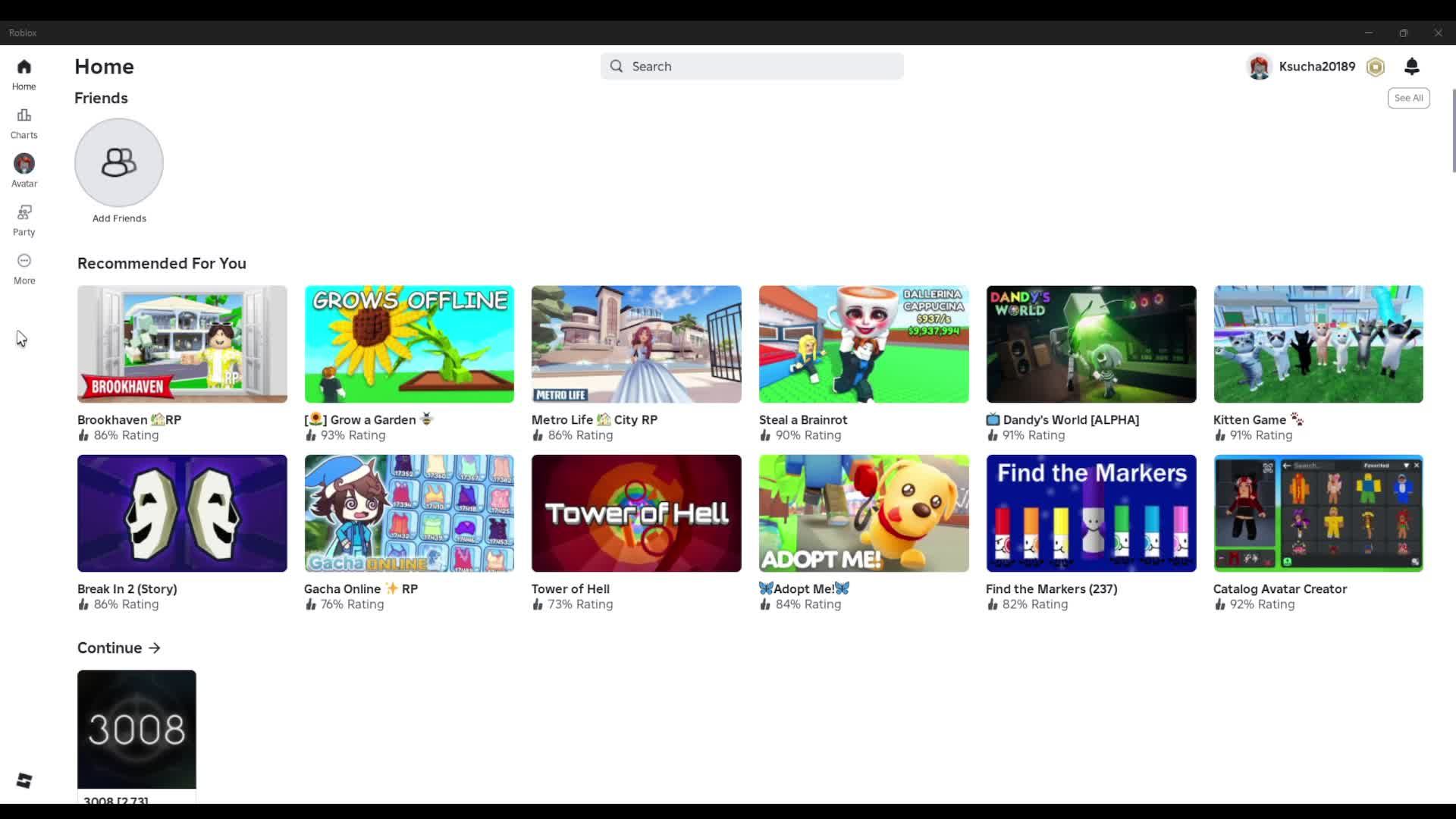Open the Metro Life City RP thumbnail

(636, 344)
